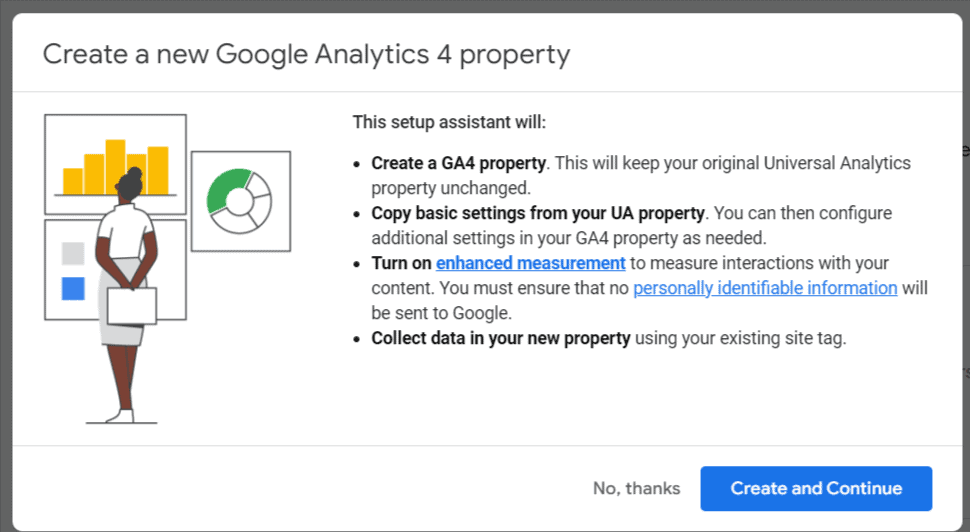Open the enhanced measurement link
The height and width of the screenshot is (532, 970).
click(x=531, y=263)
